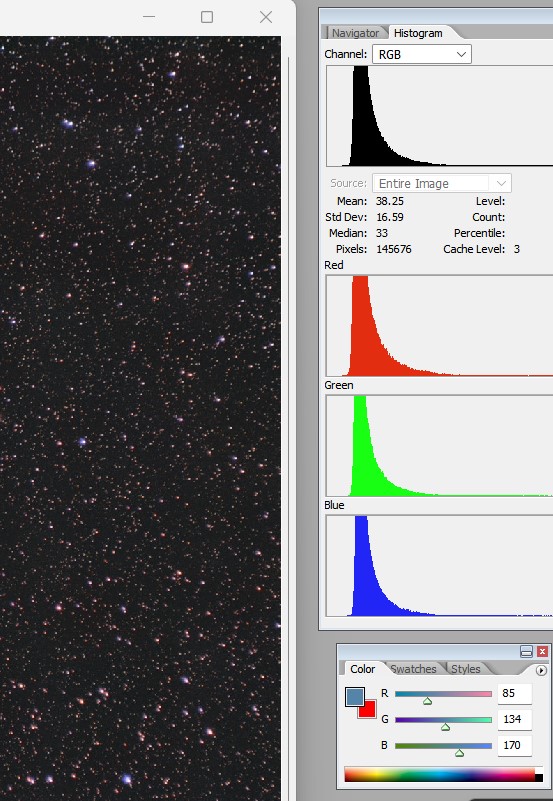The image size is (553, 801).
Task: Click the Mean value 38.25
Action: click(x=390, y=201)
